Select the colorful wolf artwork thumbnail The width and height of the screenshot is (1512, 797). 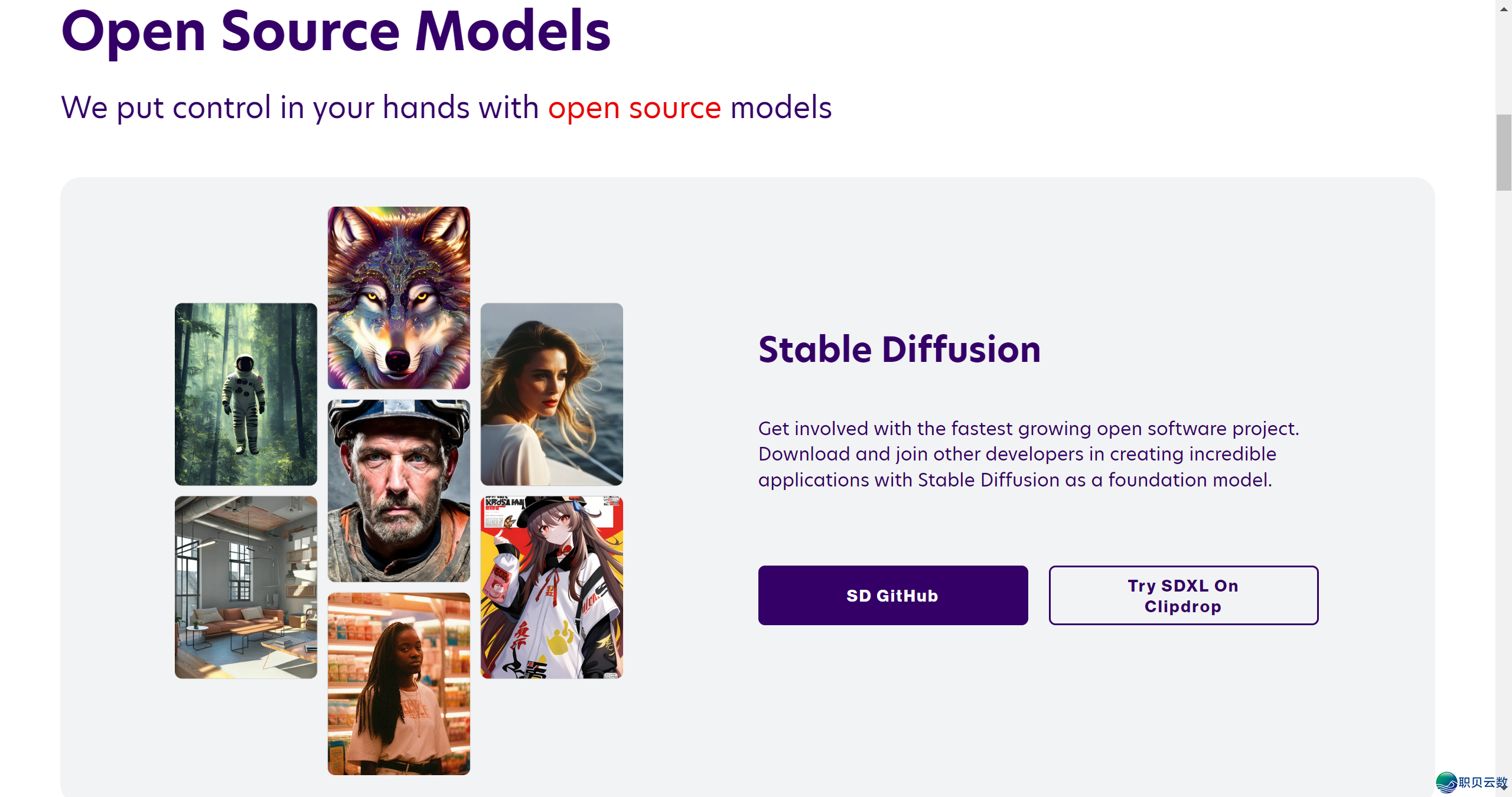[x=399, y=298]
